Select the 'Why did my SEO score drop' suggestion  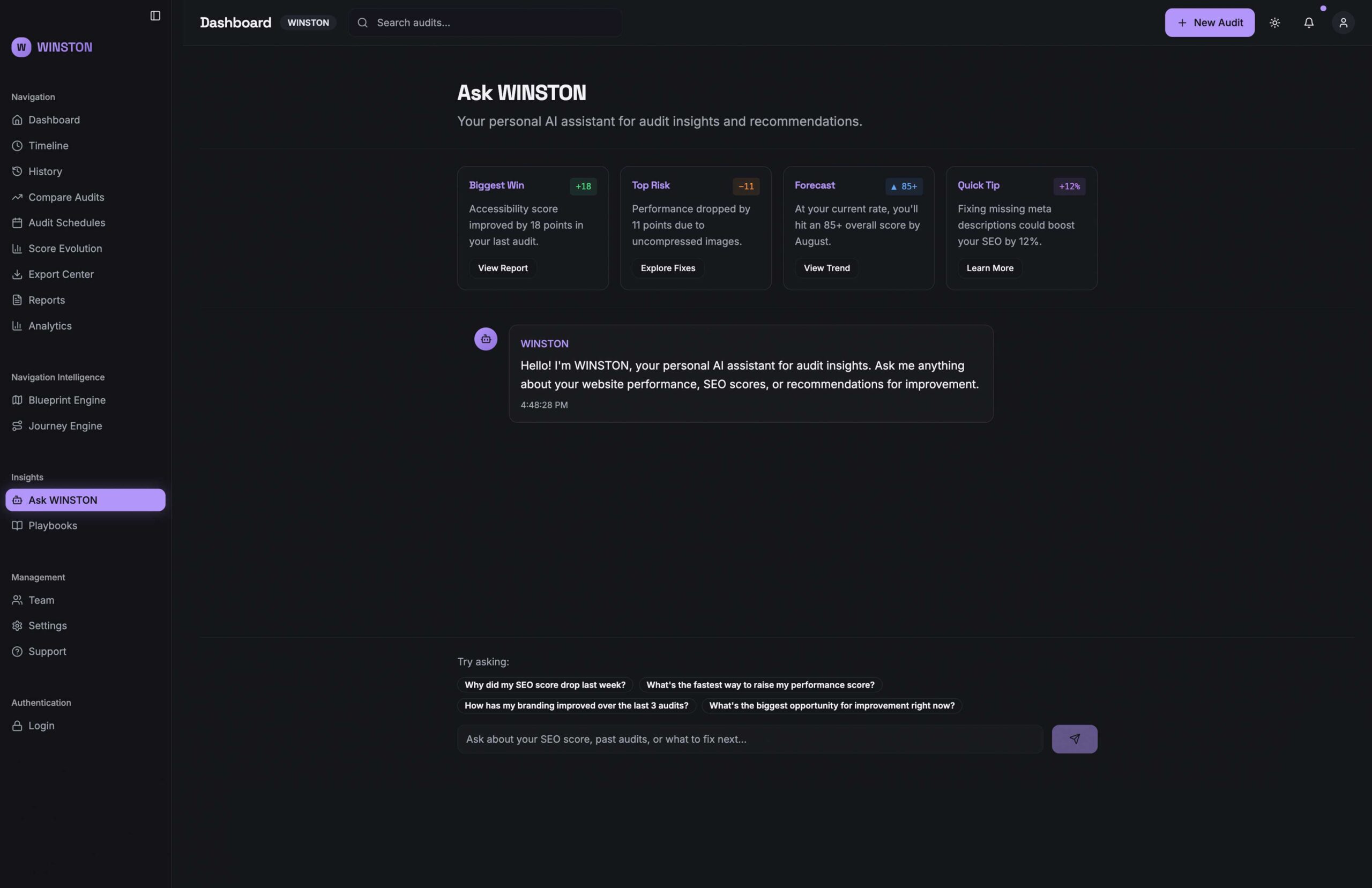(x=545, y=685)
